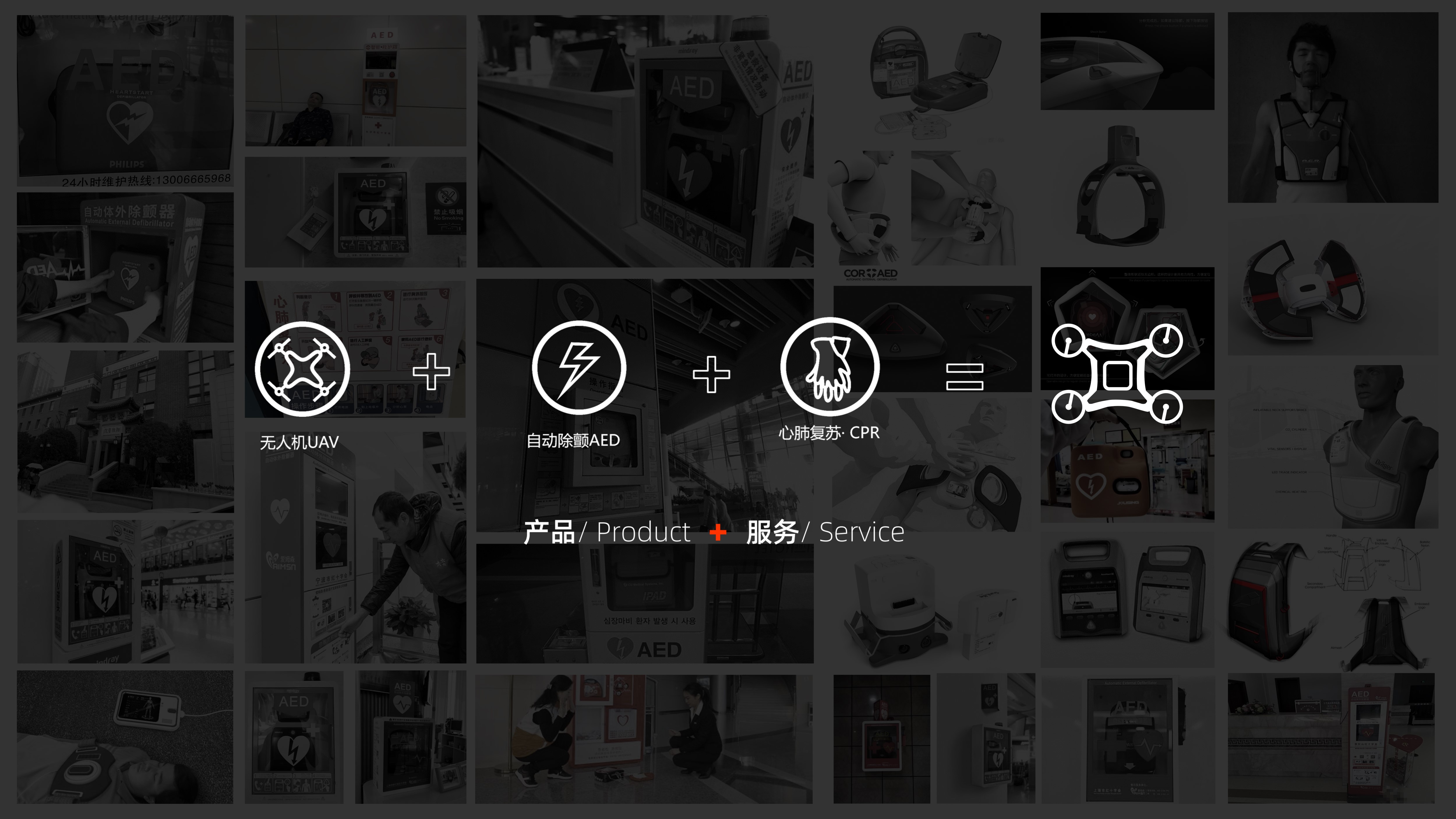Click the 无人机UAV label
Image resolution: width=1456 pixels, height=819 pixels.
[x=299, y=443]
